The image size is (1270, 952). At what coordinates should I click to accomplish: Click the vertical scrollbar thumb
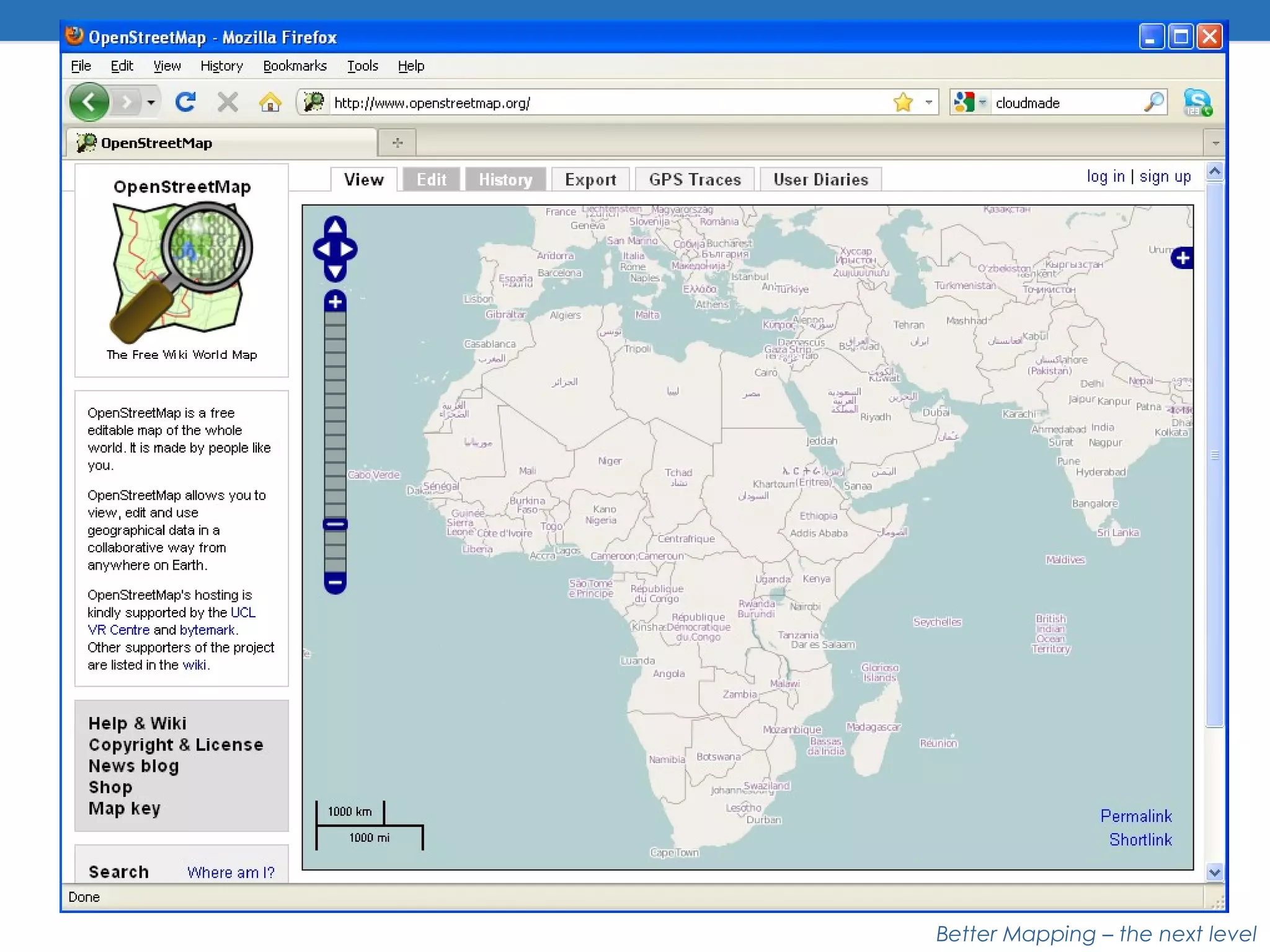point(1214,454)
